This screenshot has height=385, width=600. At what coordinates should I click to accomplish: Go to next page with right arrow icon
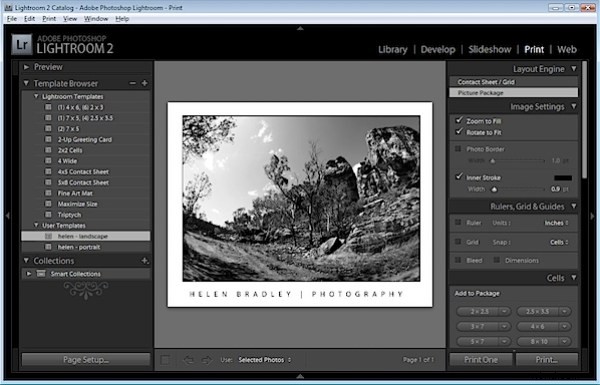point(207,360)
